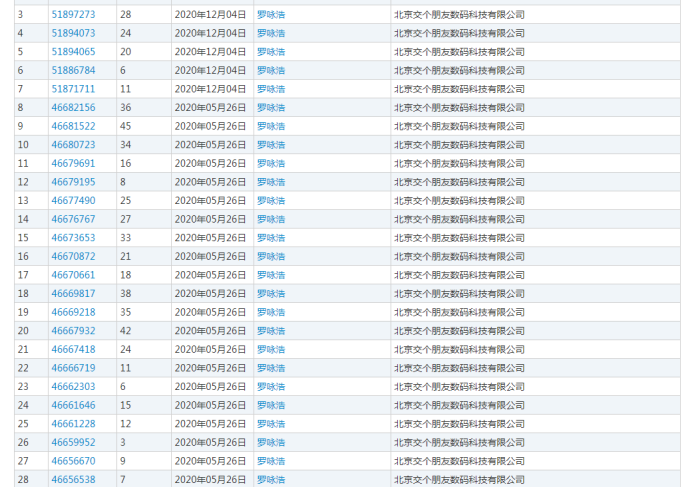Click the 51894073 application number

pyautogui.click(x=73, y=33)
